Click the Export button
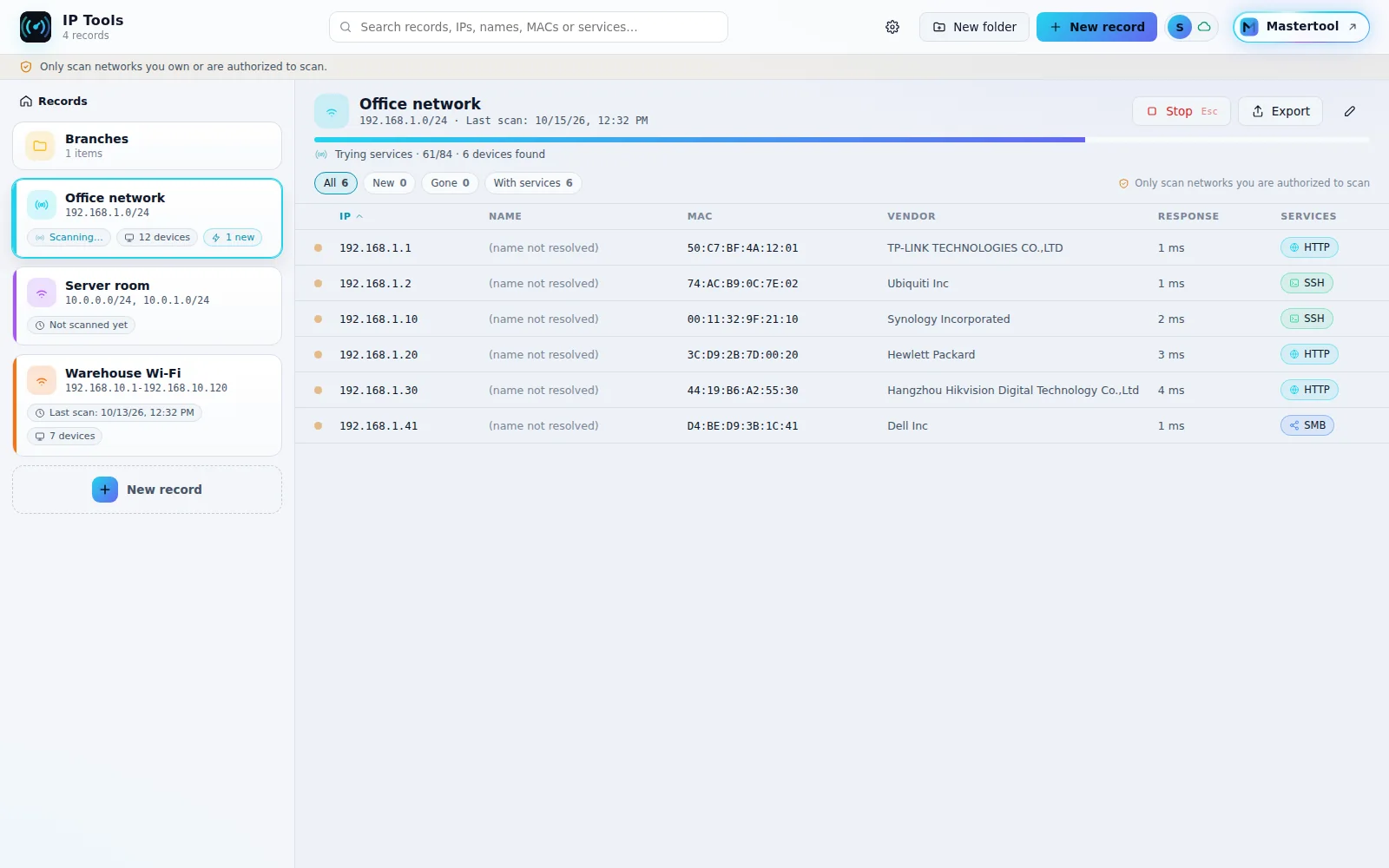This screenshot has width=1389, height=868. click(1280, 111)
